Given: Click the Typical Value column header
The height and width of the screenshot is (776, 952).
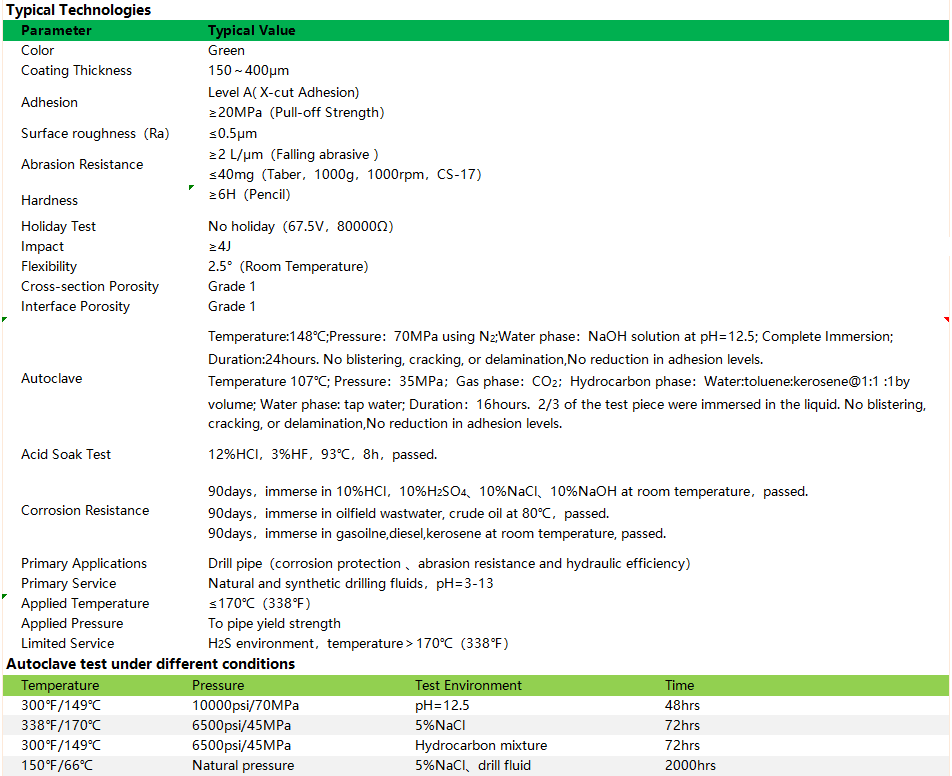Looking at the screenshot, I should click(251, 30).
